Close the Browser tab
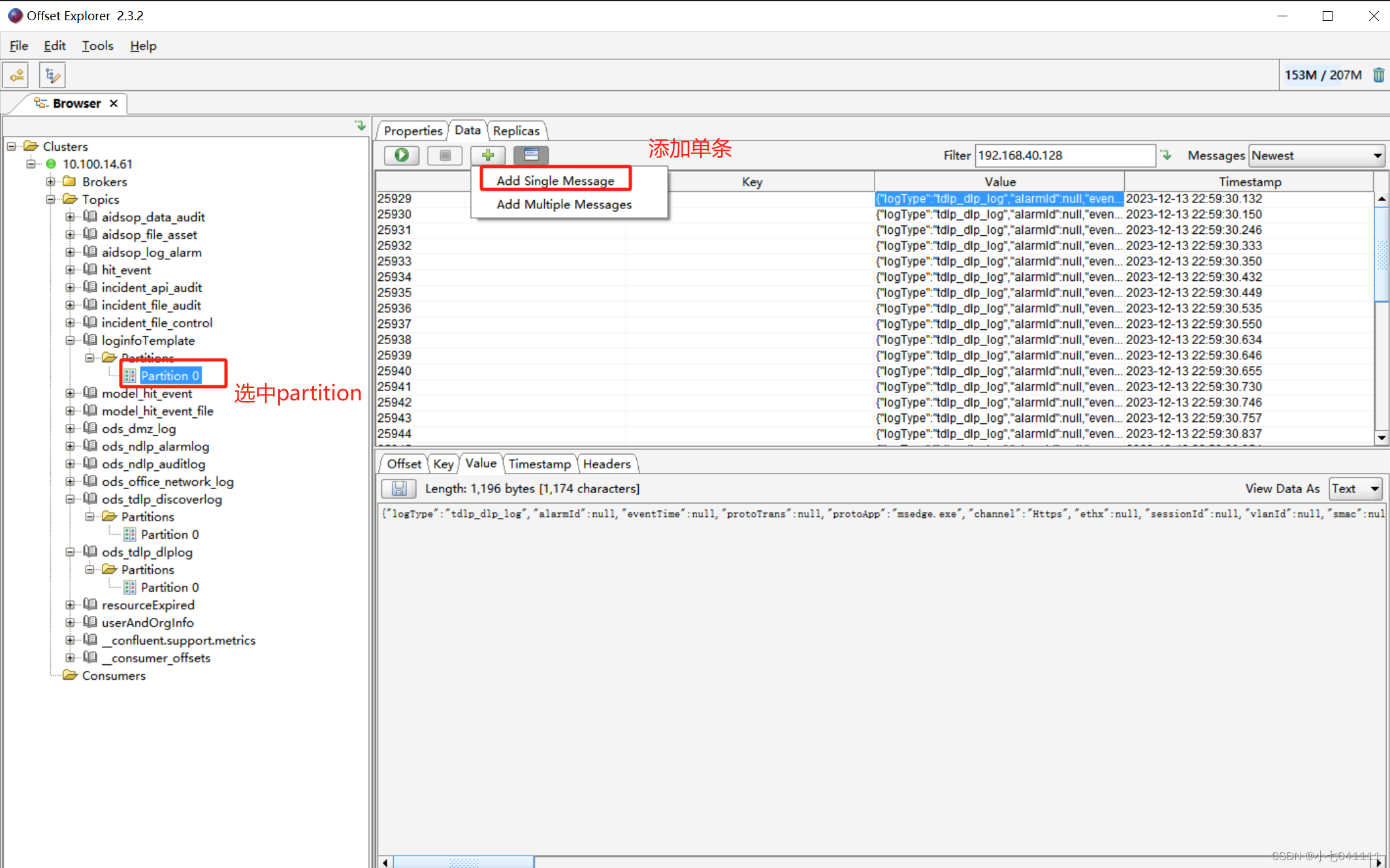 coord(114,103)
